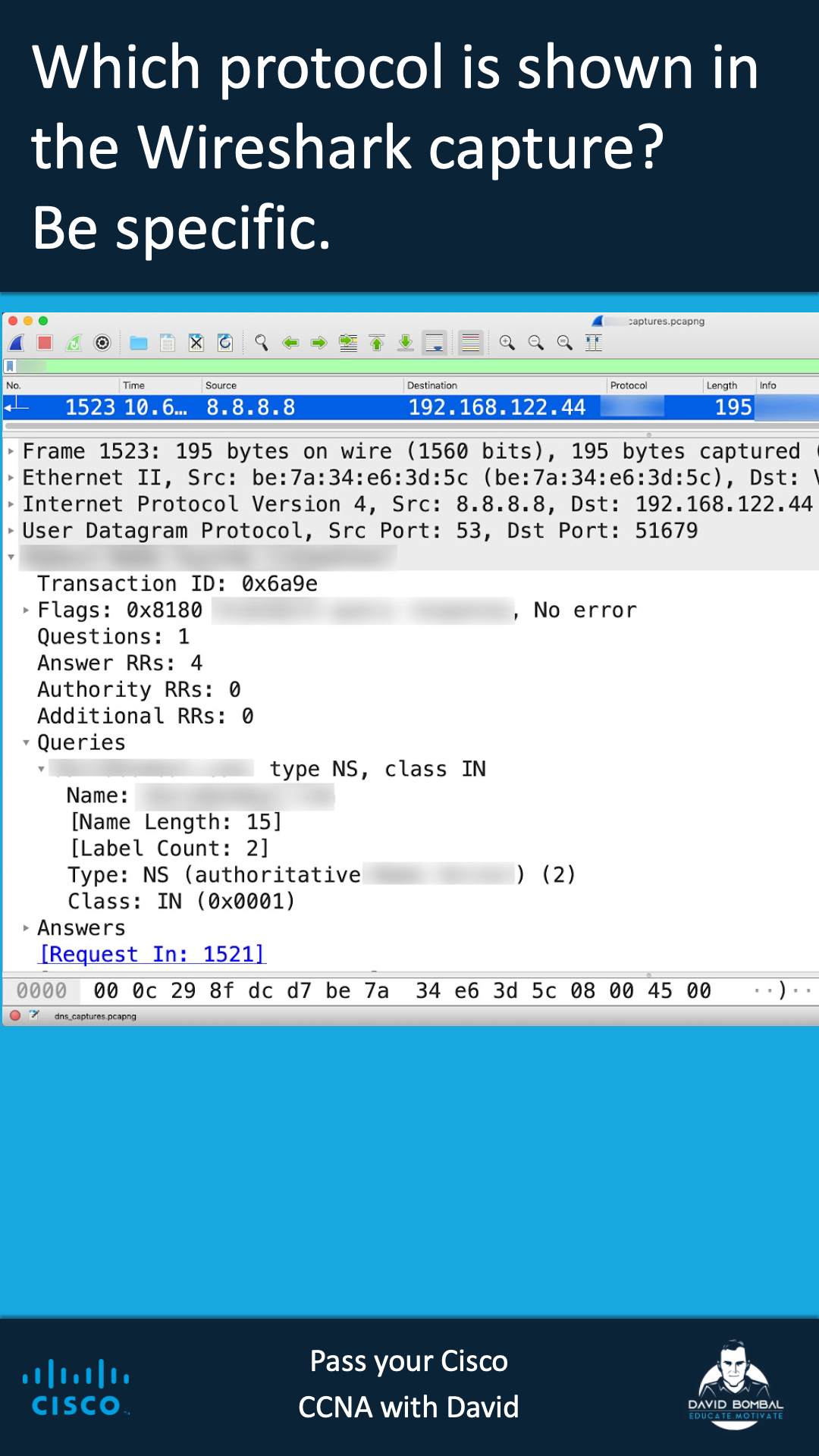Image resolution: width=819 pixels, height=1456 pixels.
Task: Sort by the Source column header
Action: [x=303, y=385]
